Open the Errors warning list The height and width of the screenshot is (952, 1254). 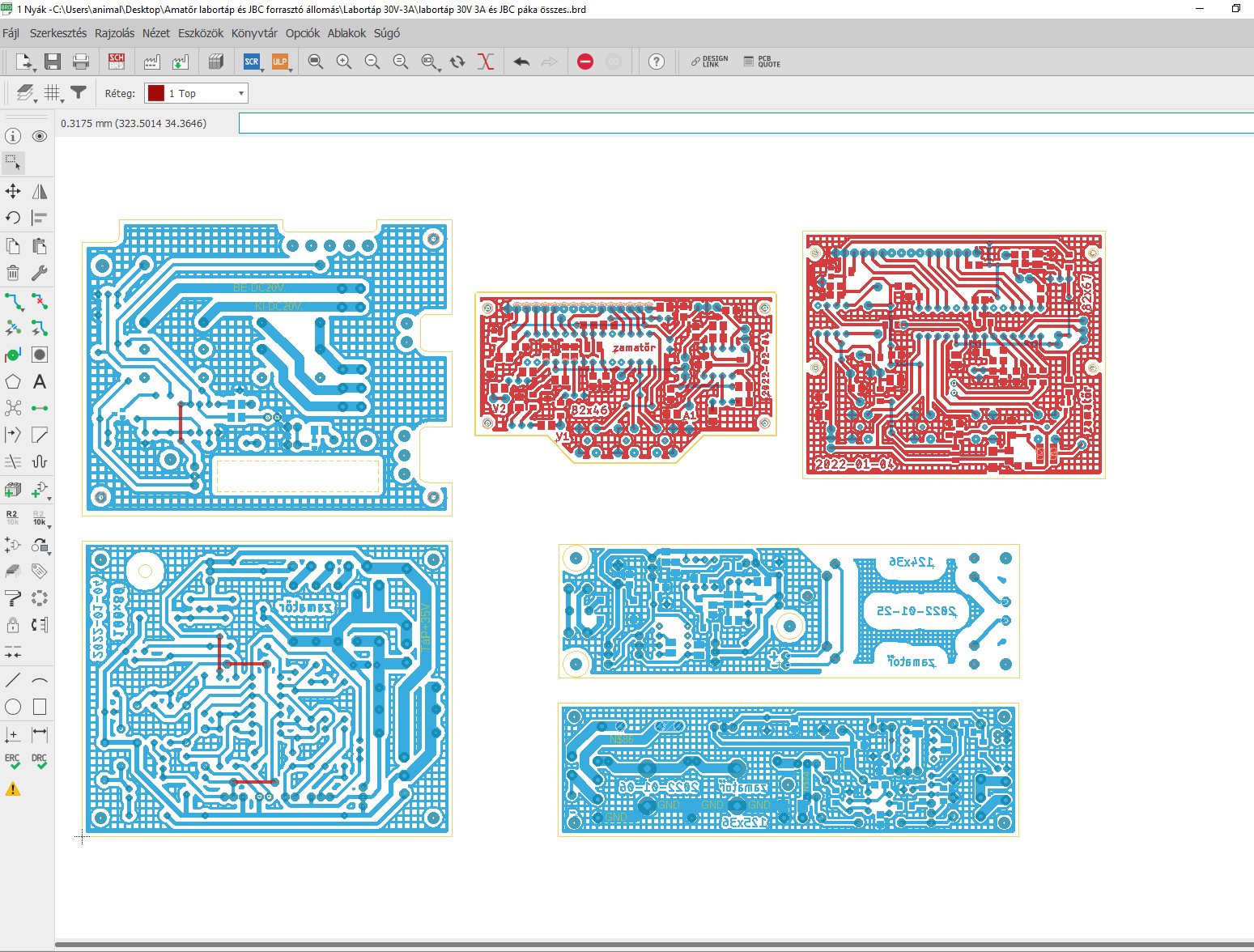13,789
